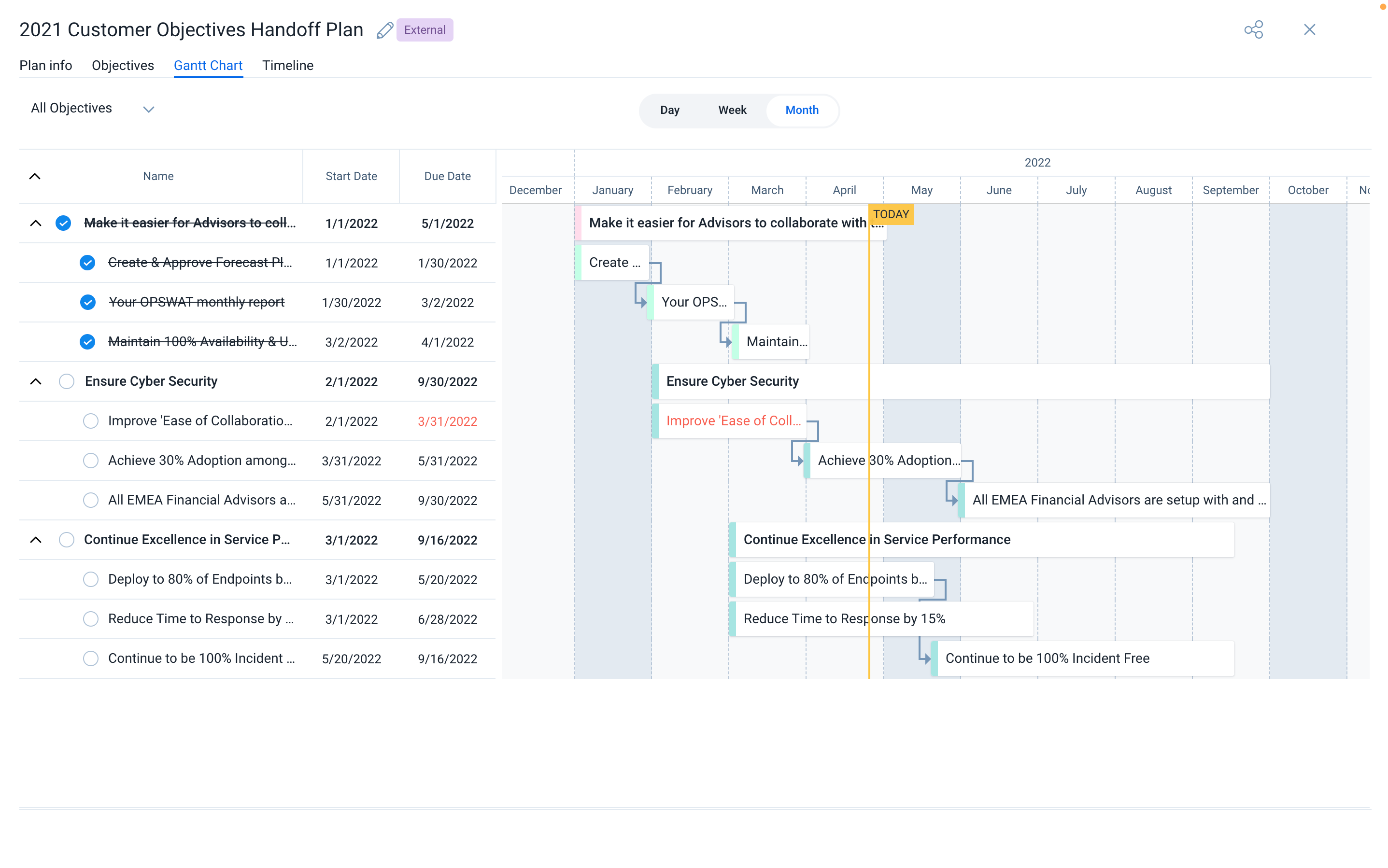1388x868 pixels.
Task: Switch to the Timeline tab
Action: 288,66
